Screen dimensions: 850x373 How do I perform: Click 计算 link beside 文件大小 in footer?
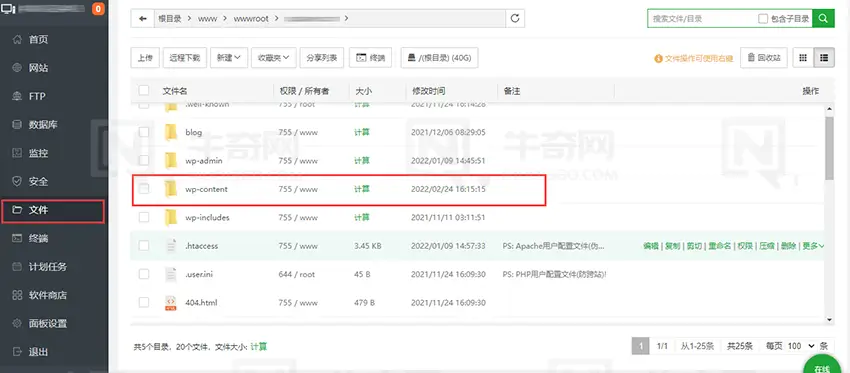(259, 346)
